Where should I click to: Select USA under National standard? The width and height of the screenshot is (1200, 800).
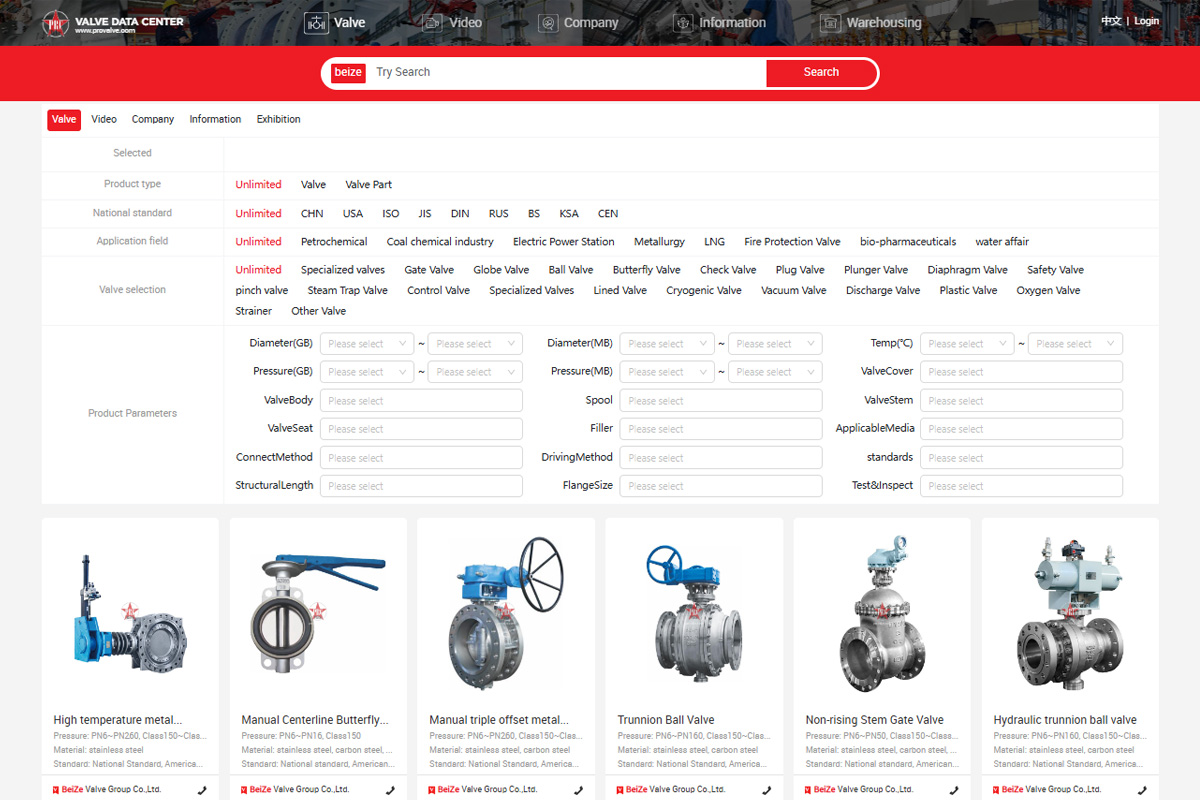[x=352, y=214]
